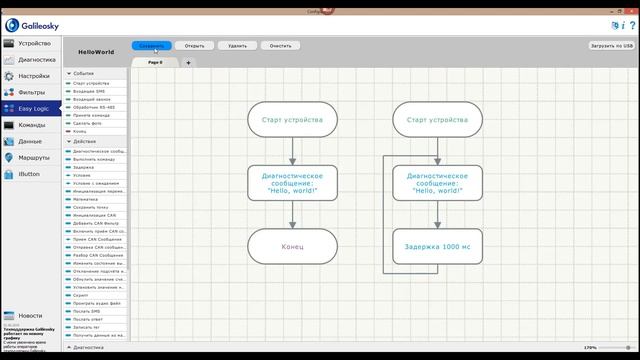Click the Загрузить по USB button
The width and height of the screenshot is (640, 360).
click(611, 46)
